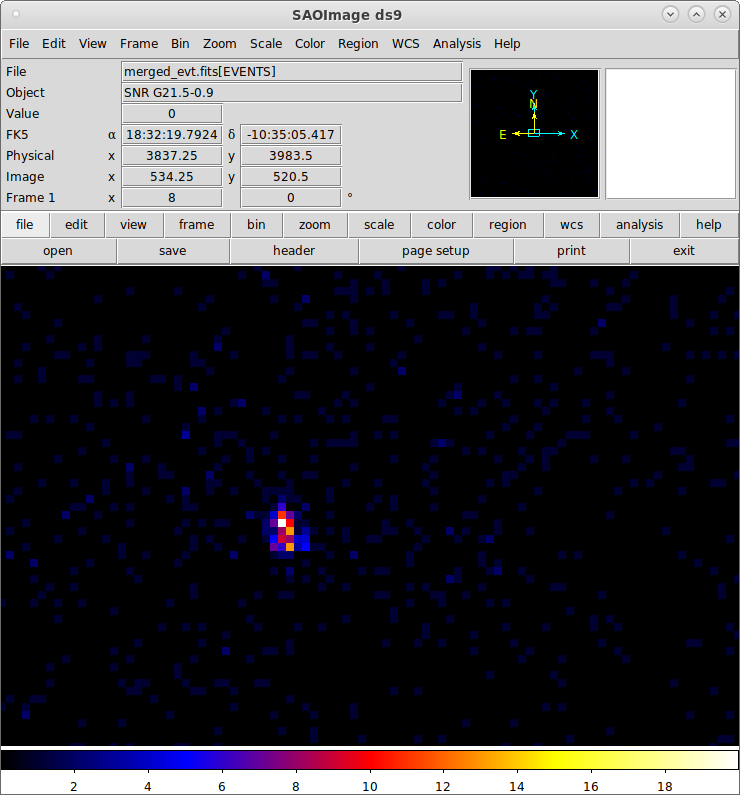
Task: Click the save button
Action: pyautogui.click(x=173, y=251)
